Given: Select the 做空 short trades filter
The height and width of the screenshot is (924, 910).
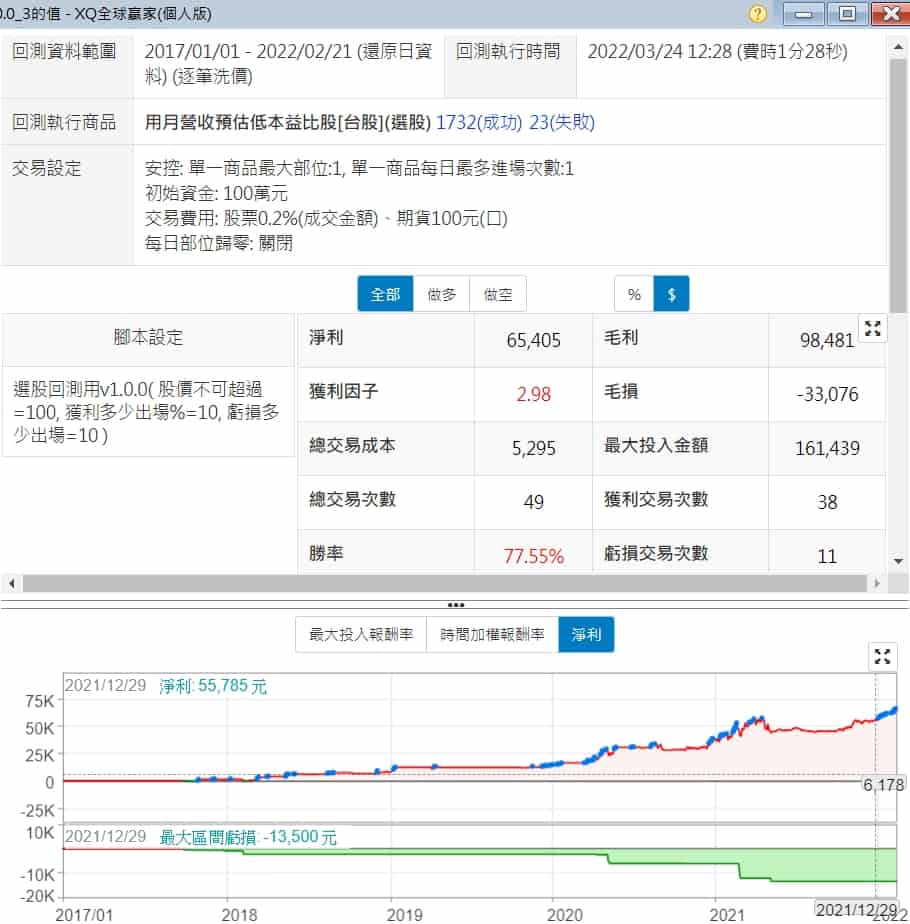Looking at the screenshot, I should (x=497, y=295).
